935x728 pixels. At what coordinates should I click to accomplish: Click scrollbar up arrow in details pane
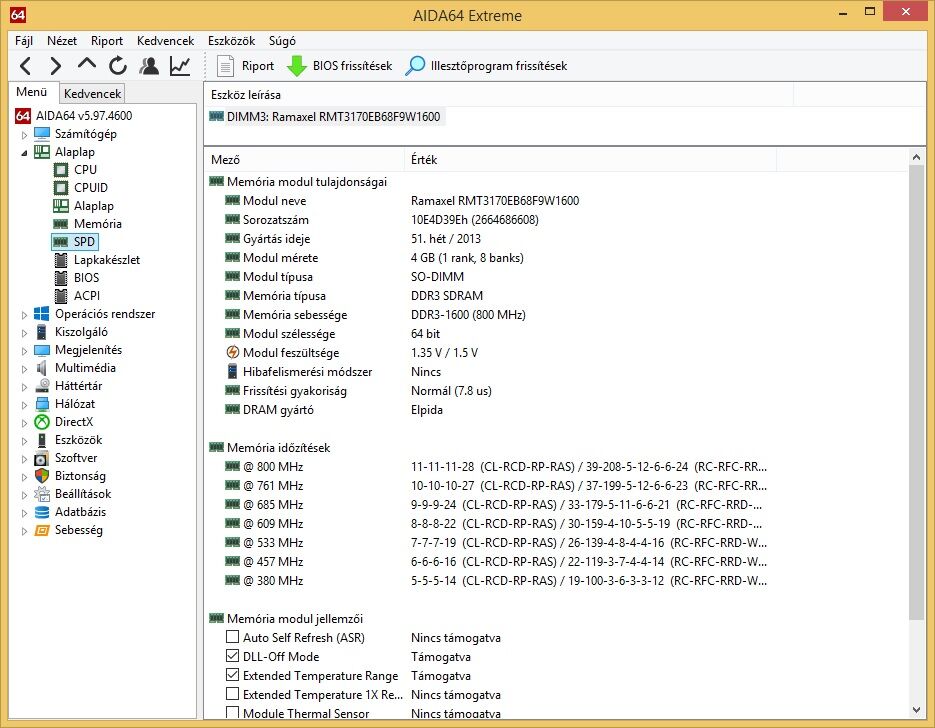tap(917, 157)
